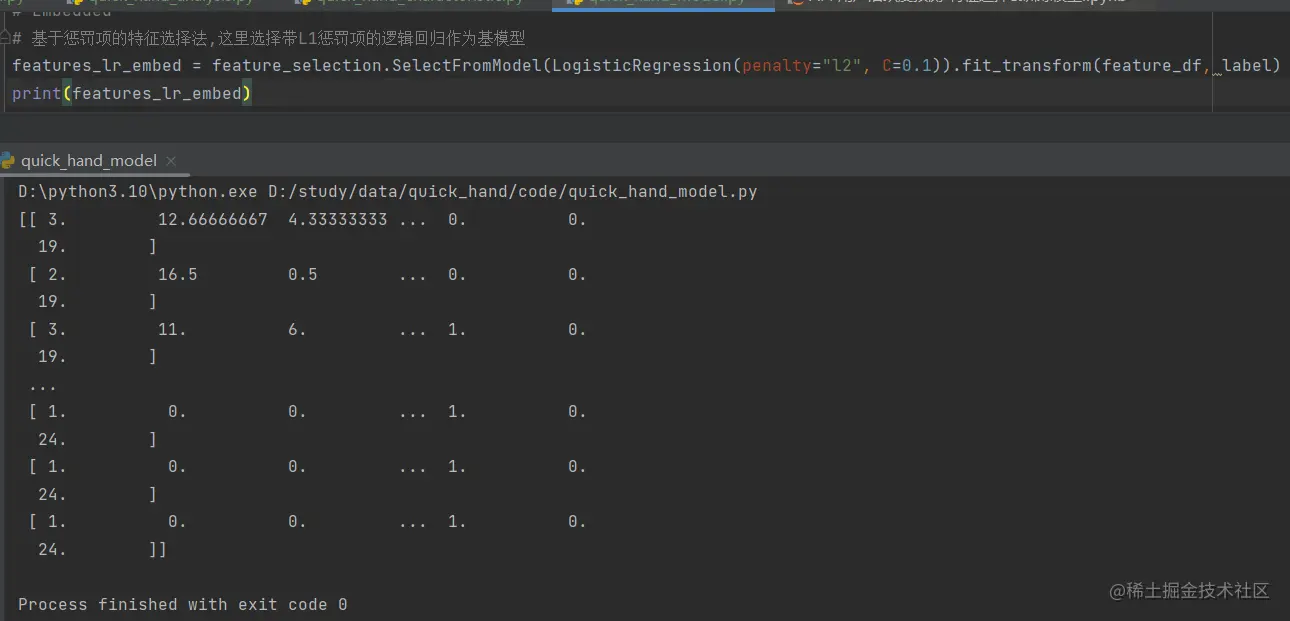Screen dimensions: 1290x621
Task: Click the print keyword in the editor
Action: 36,94
